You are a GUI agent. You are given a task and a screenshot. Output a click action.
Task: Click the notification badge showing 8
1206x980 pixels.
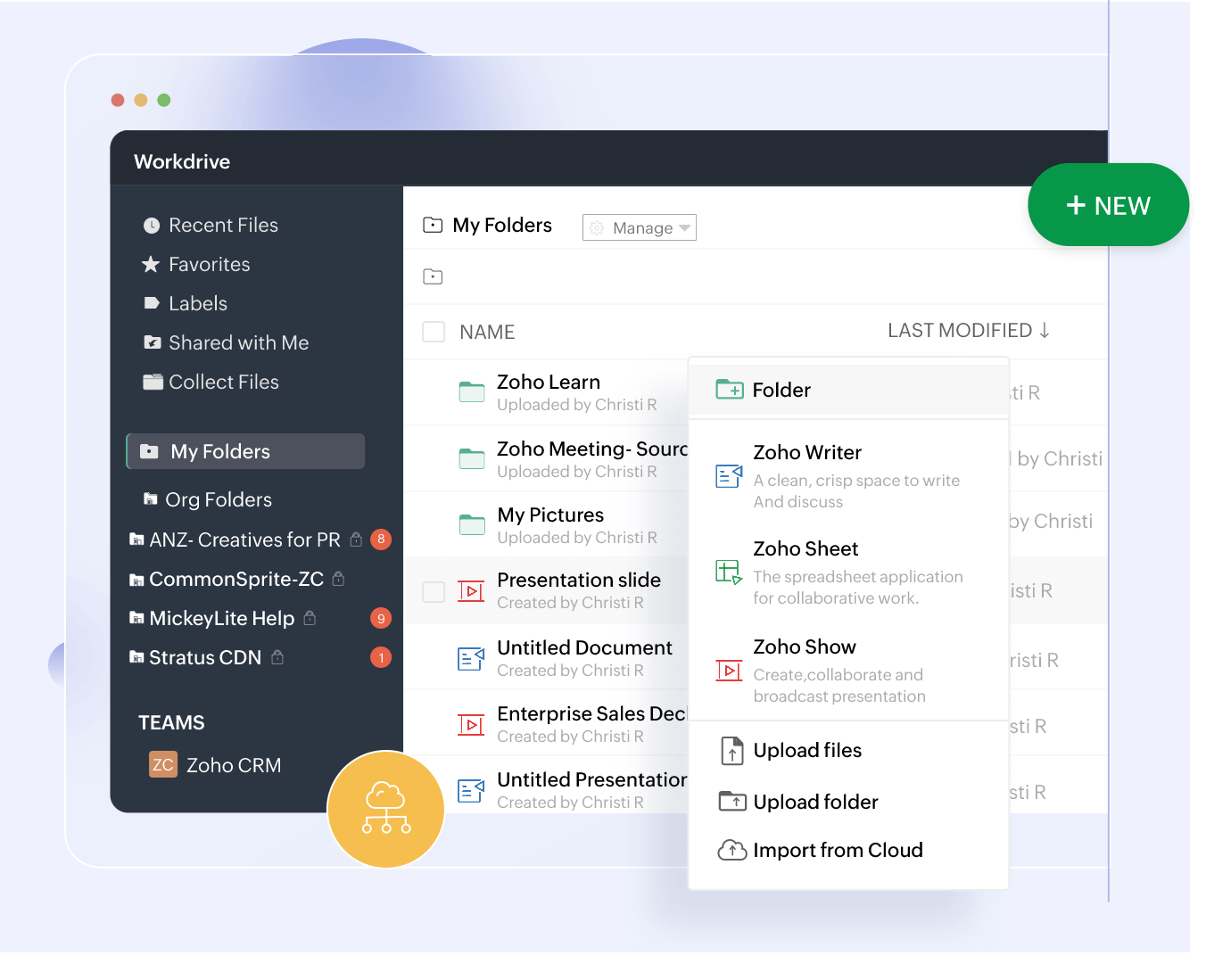click(381, 539)
